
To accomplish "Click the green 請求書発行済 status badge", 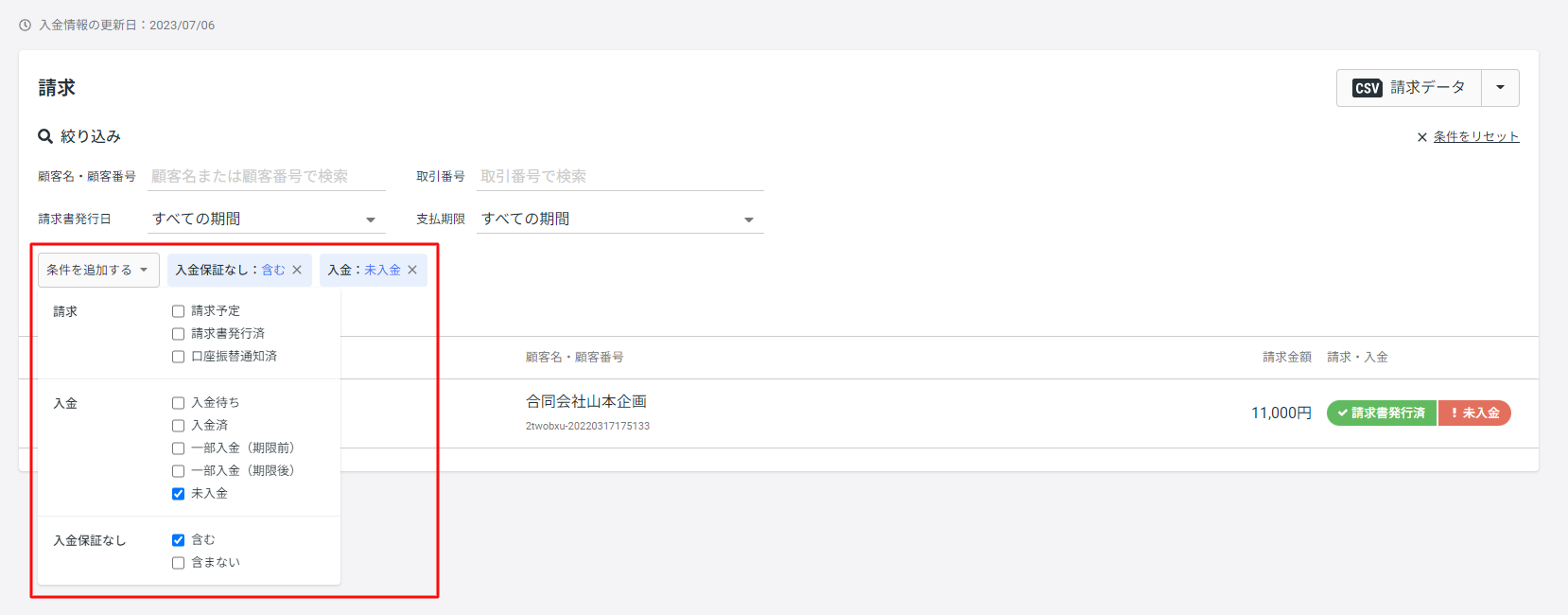I will [x=1382, y=413].
